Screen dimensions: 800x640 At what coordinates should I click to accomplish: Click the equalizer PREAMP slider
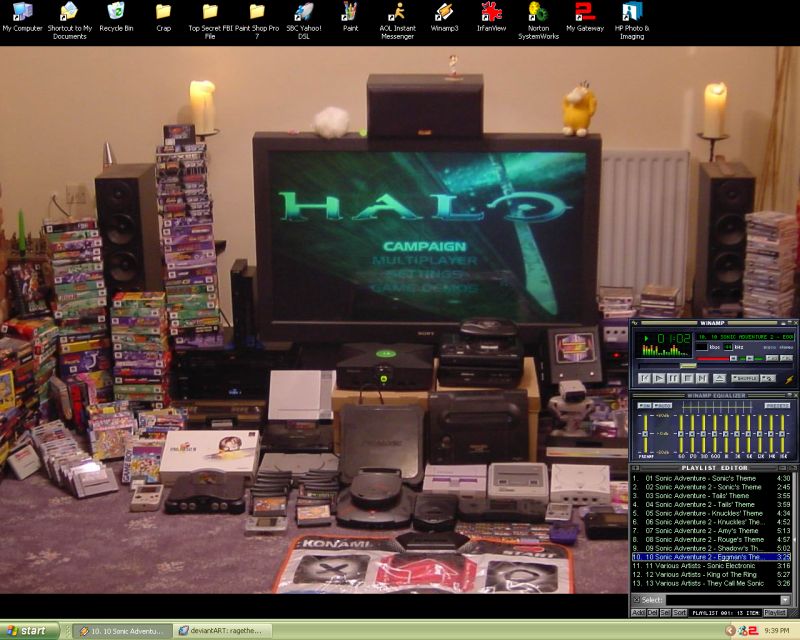(645, 434)
